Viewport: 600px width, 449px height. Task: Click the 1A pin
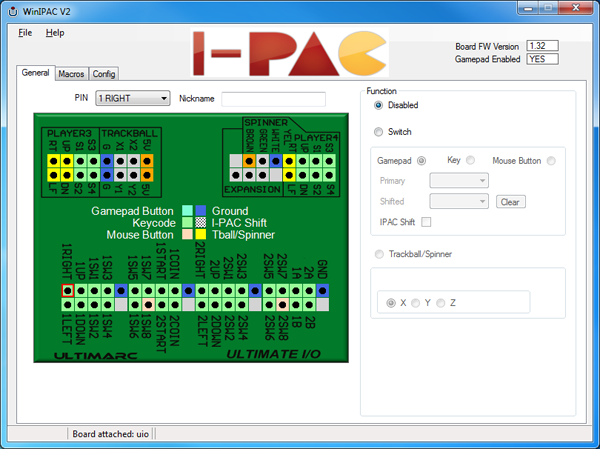pyautogui.click(x=296, y=291)
